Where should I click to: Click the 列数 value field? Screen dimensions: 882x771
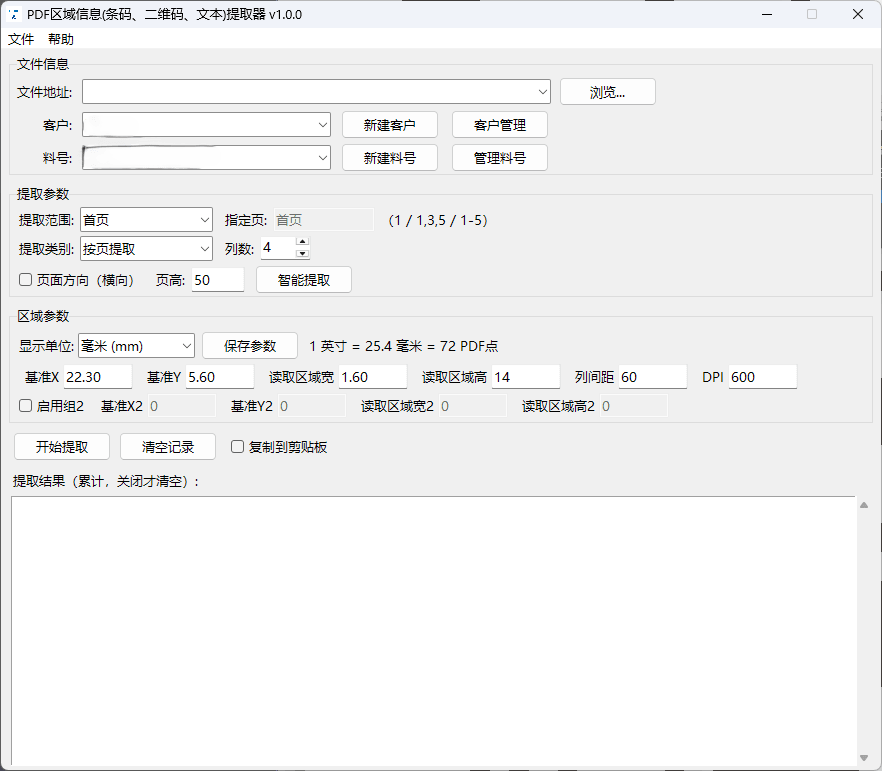[x=278, y=248]
